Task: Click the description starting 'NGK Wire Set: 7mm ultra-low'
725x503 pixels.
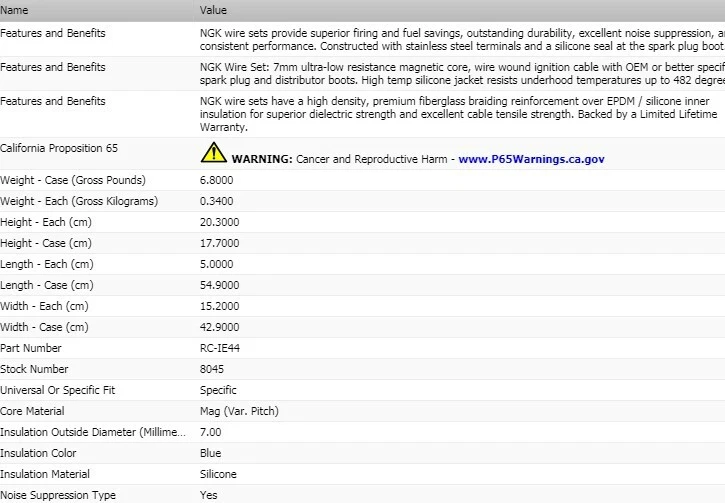Action: (x=462, y=74)
